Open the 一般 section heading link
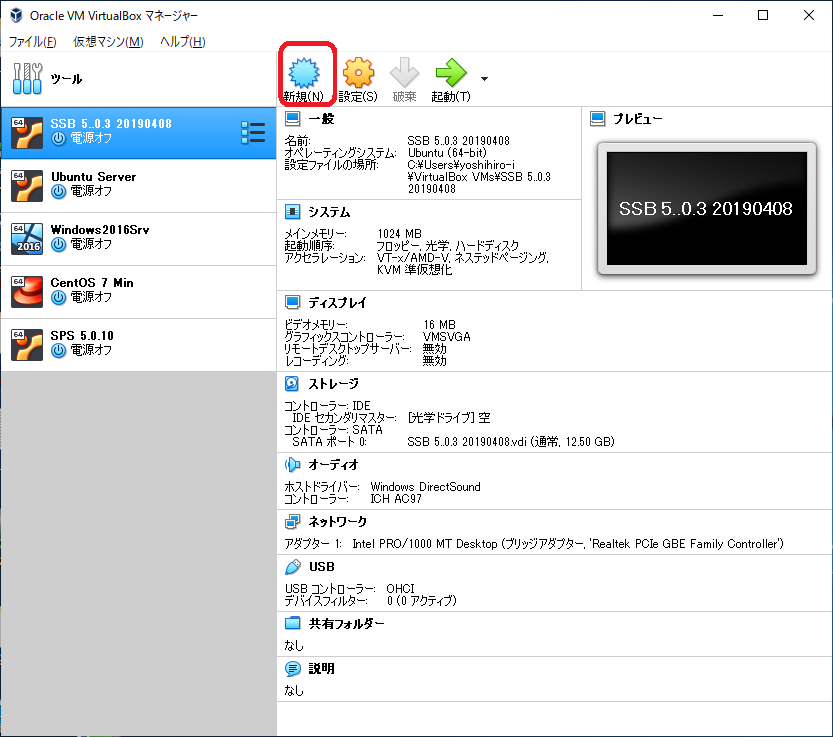The height and width of the screenshot is (737, 833). (x=321, y=118)
